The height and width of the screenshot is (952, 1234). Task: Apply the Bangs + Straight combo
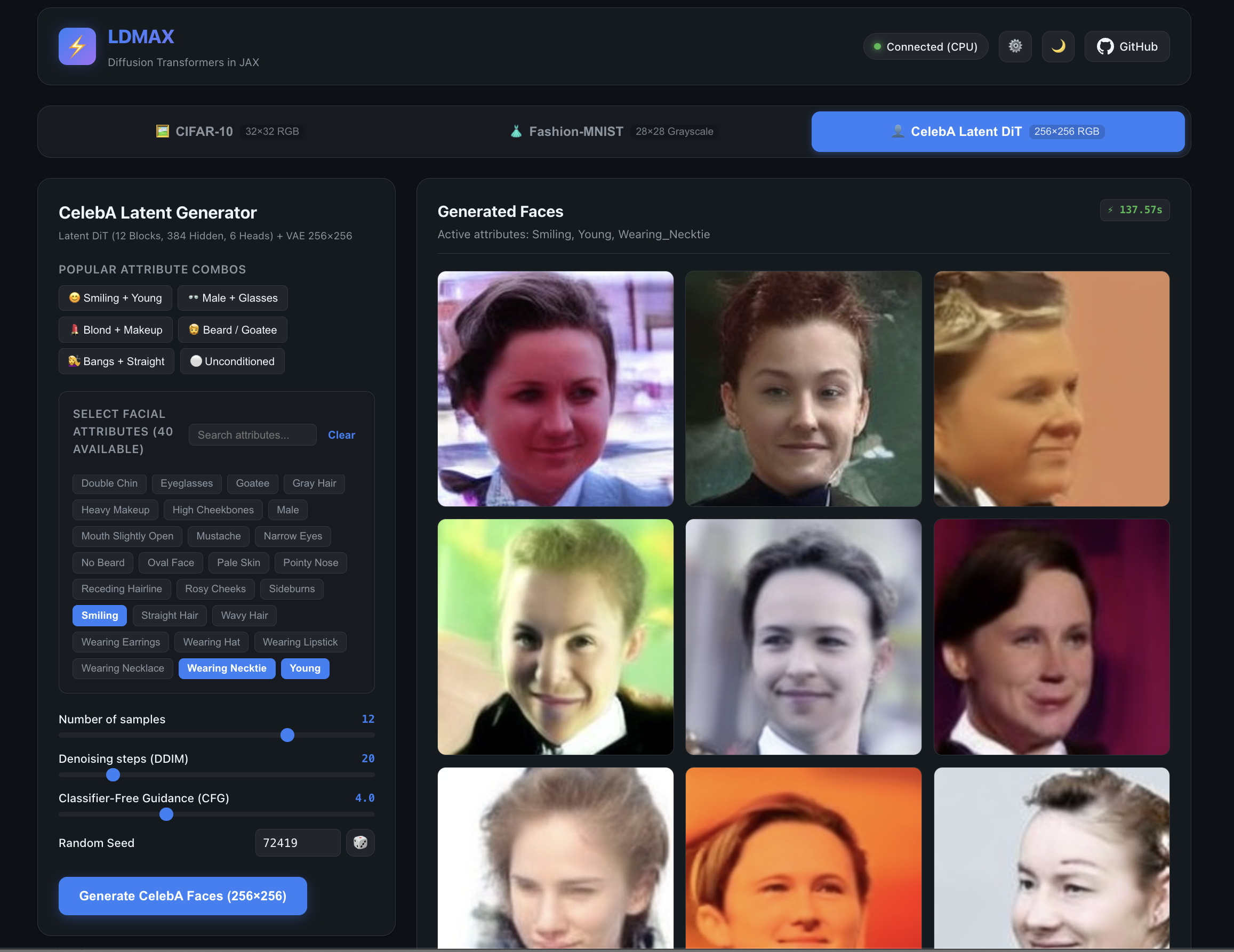tap(116, 361)
